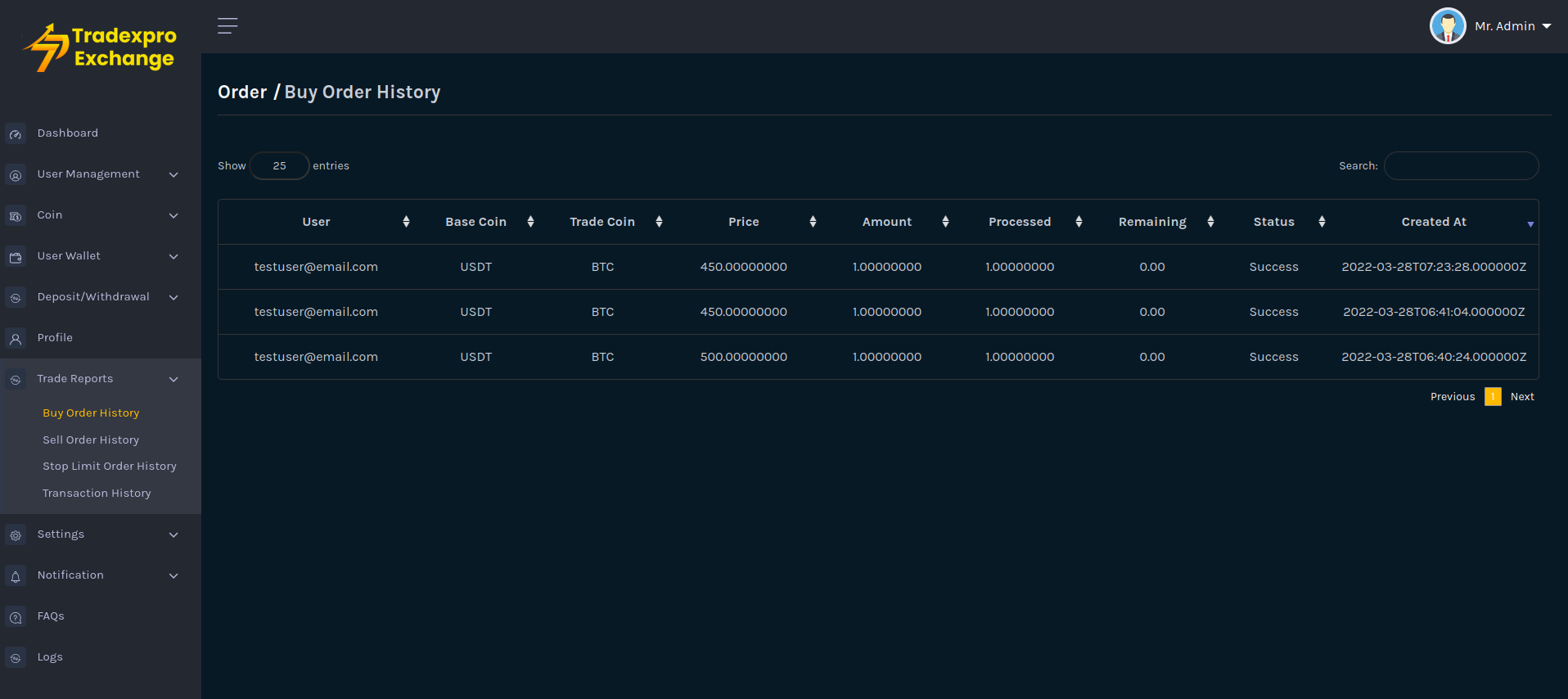Click the Mr. Admin avatar image
Screen dimensions: 1568x699
[x=1447, y=26]
